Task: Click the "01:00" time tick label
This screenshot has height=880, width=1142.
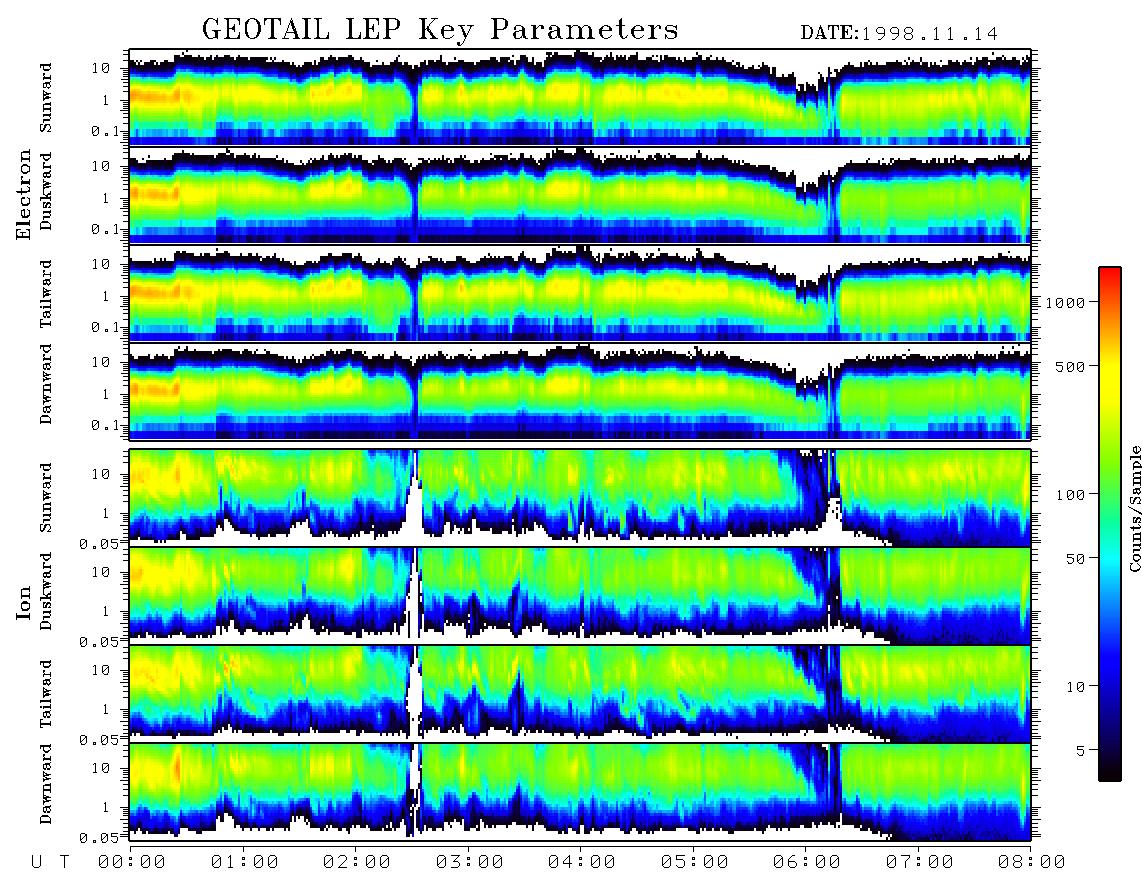Action: click(245, 862)
